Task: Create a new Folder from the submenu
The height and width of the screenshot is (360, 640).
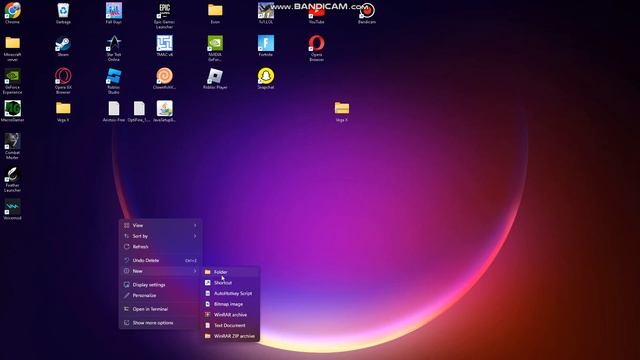Action: [x=231, y=272]
